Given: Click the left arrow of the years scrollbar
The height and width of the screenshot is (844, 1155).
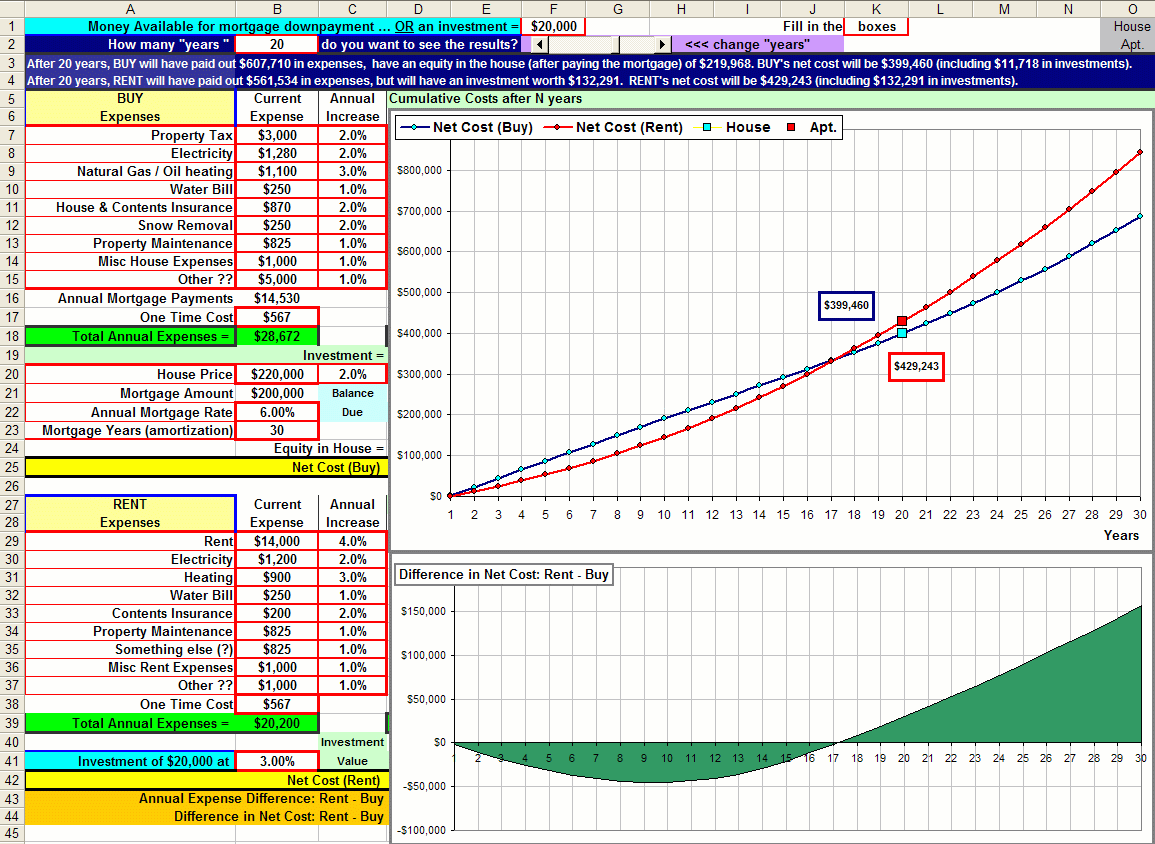Looking at the screenshot, I should 540,44.
